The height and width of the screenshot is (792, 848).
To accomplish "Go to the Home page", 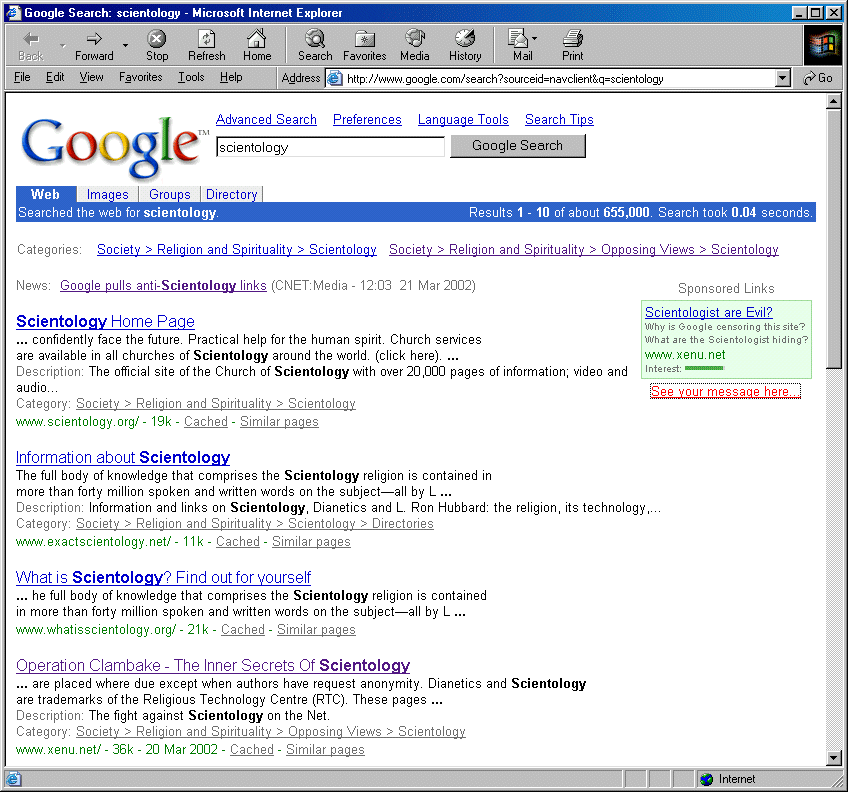I will pyautogui.click(x=257, y=46).
